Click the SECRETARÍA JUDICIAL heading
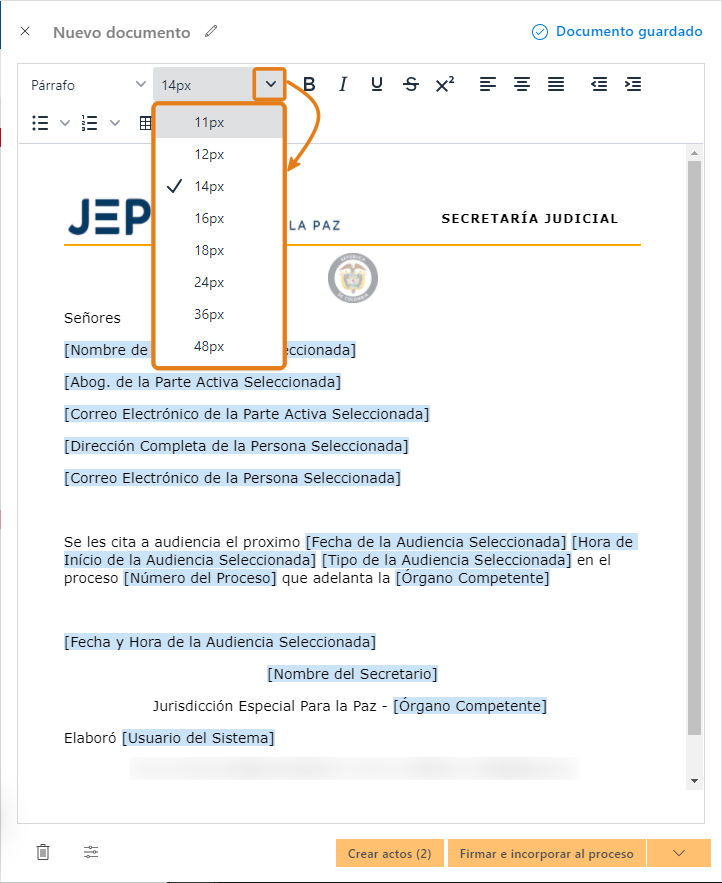 point(530,218)
